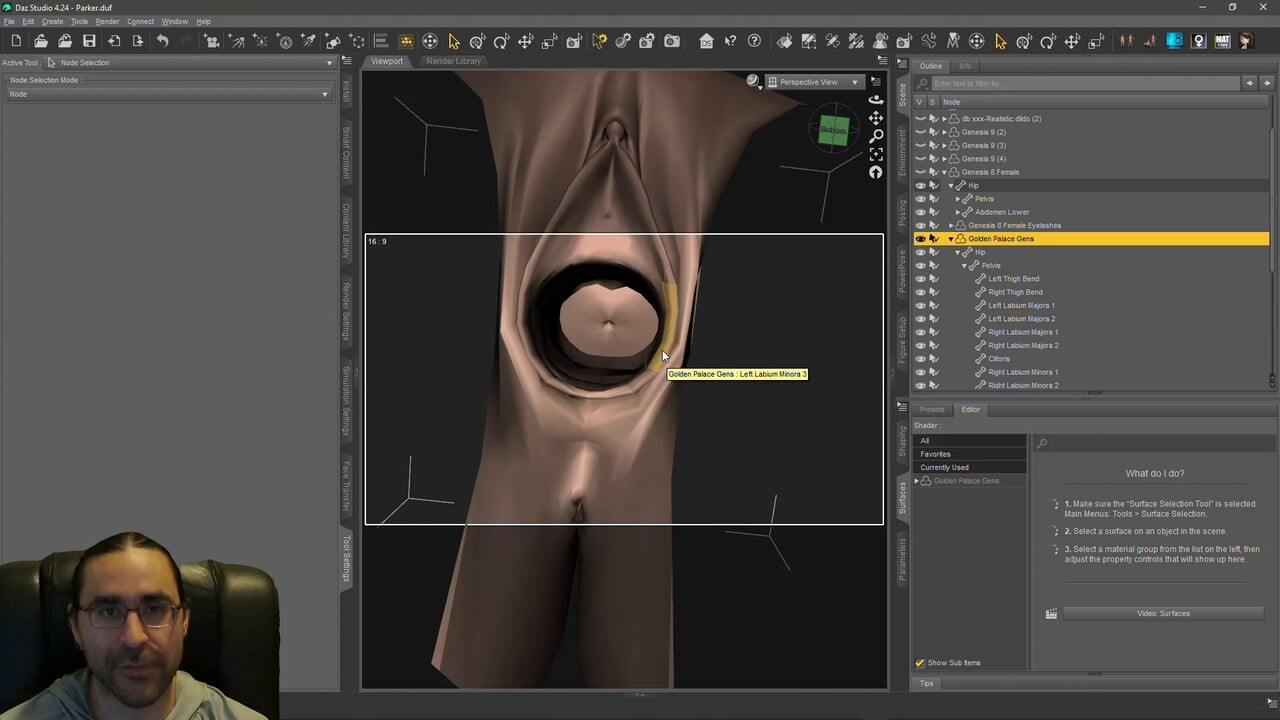Select the Node Selection arrow tool
1280x720 pixels.
click(454, 41)
